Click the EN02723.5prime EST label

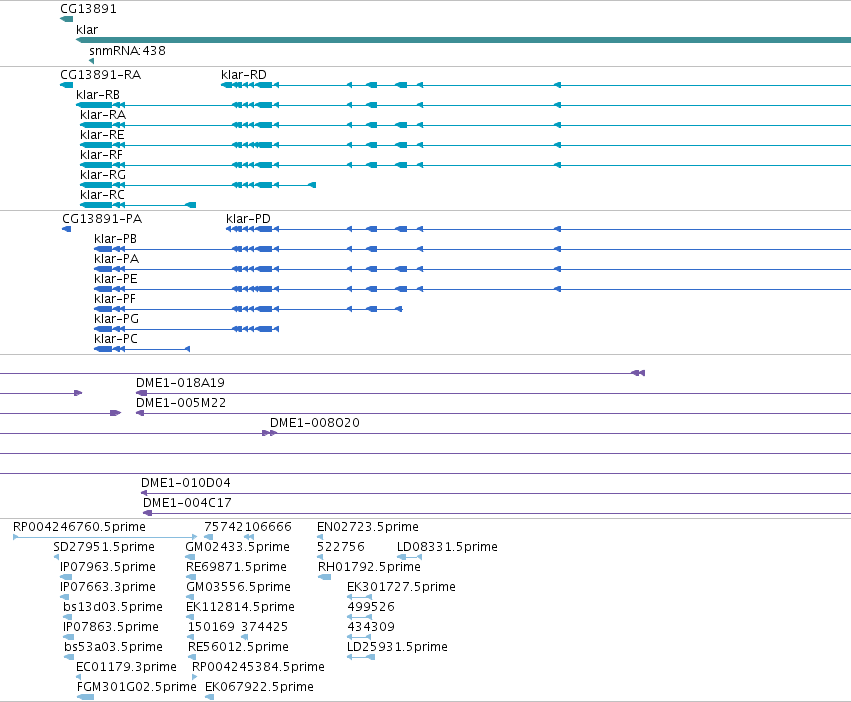pyautogui.click(x=367, y=527)
